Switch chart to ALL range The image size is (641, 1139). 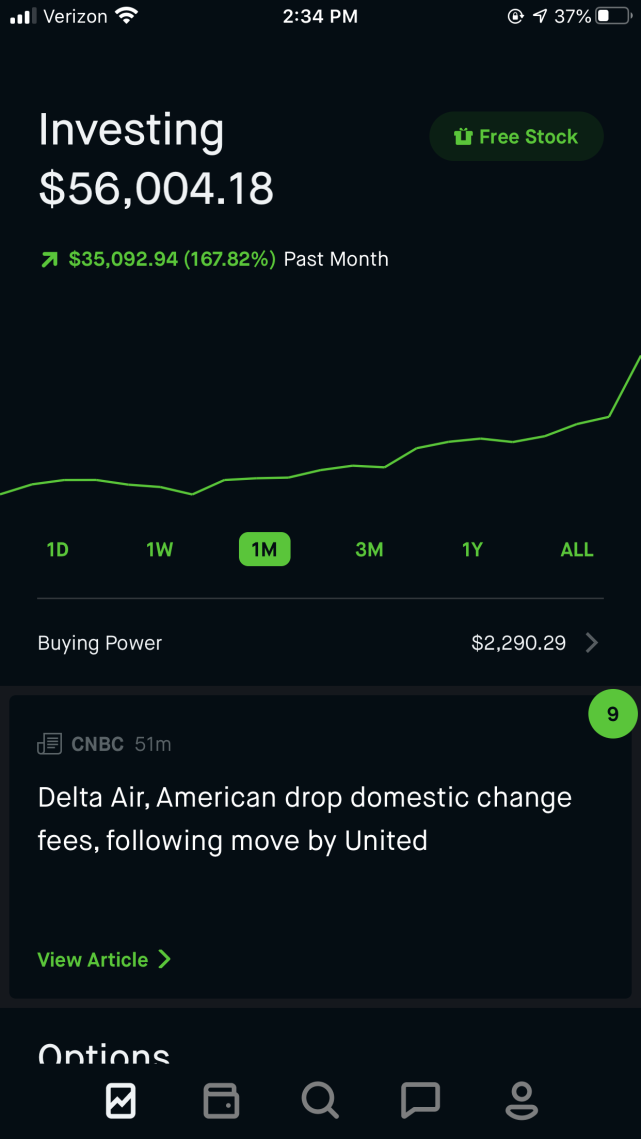(x=577, y=550)
